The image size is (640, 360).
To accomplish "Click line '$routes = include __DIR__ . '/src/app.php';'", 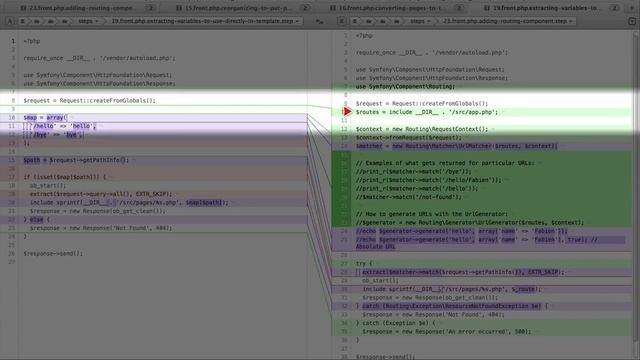I will click(x=427, y=112).
